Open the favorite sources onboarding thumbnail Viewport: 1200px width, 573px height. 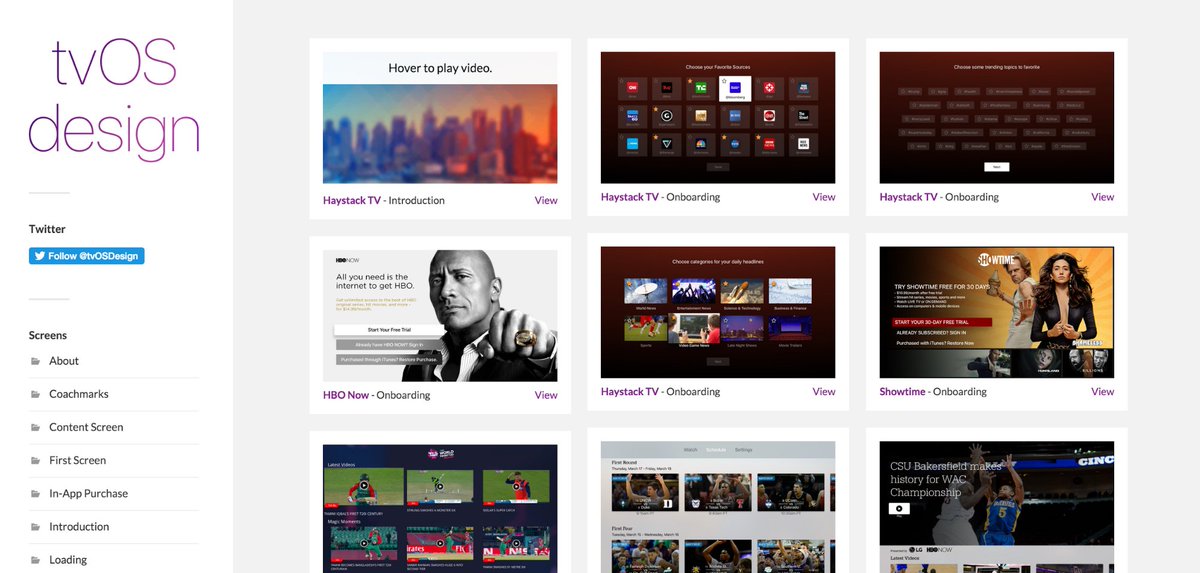[x=718, y=117]
